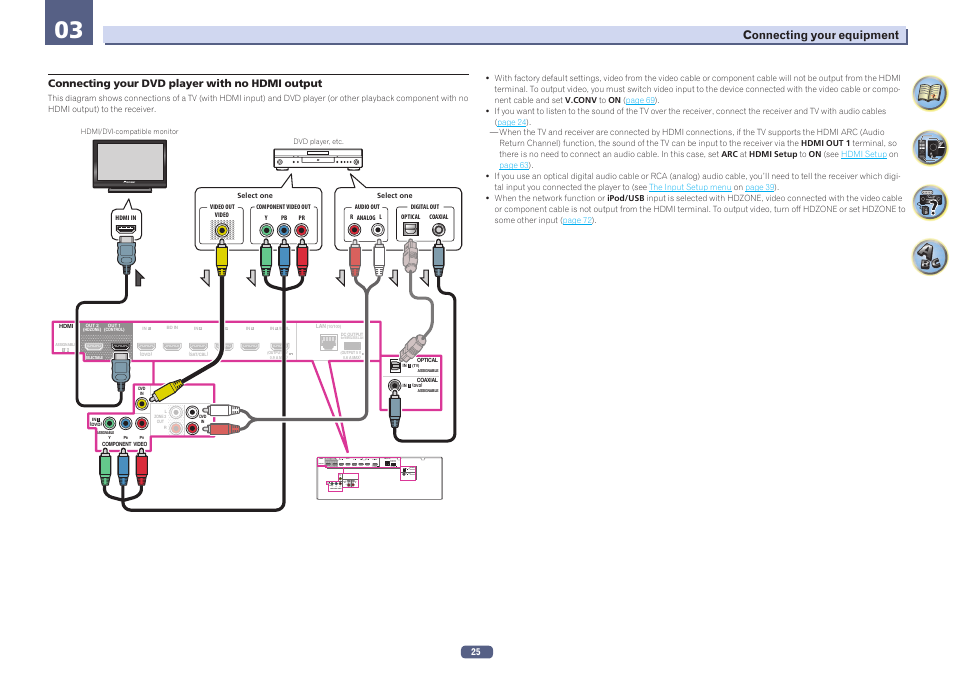
Task: Click the Select one label above audio outputs
Action: click(394, 195)
